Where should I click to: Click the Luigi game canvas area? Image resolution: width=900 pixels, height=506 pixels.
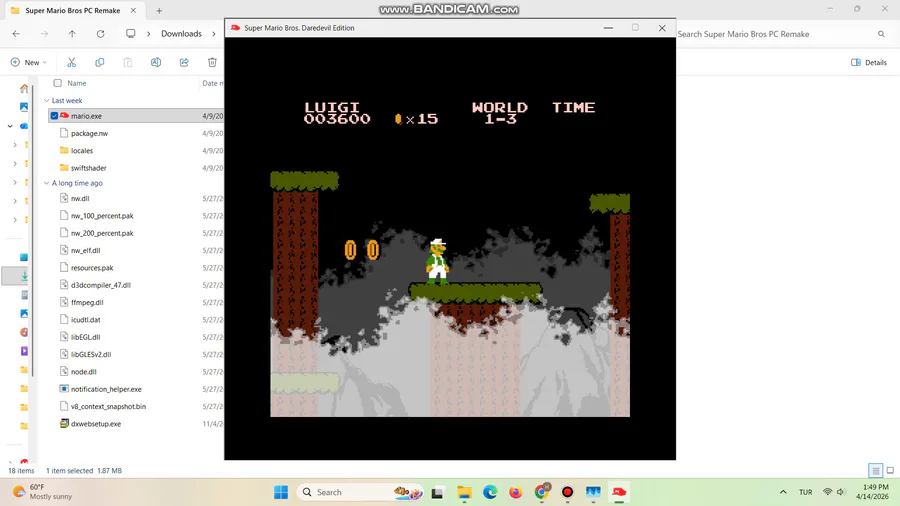click(x=450, y=249)
